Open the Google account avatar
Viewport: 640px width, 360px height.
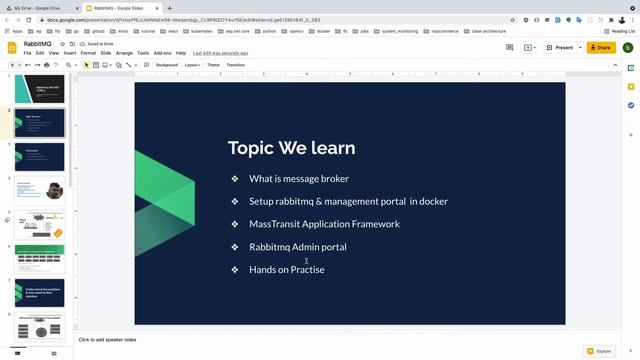(628, 48)
